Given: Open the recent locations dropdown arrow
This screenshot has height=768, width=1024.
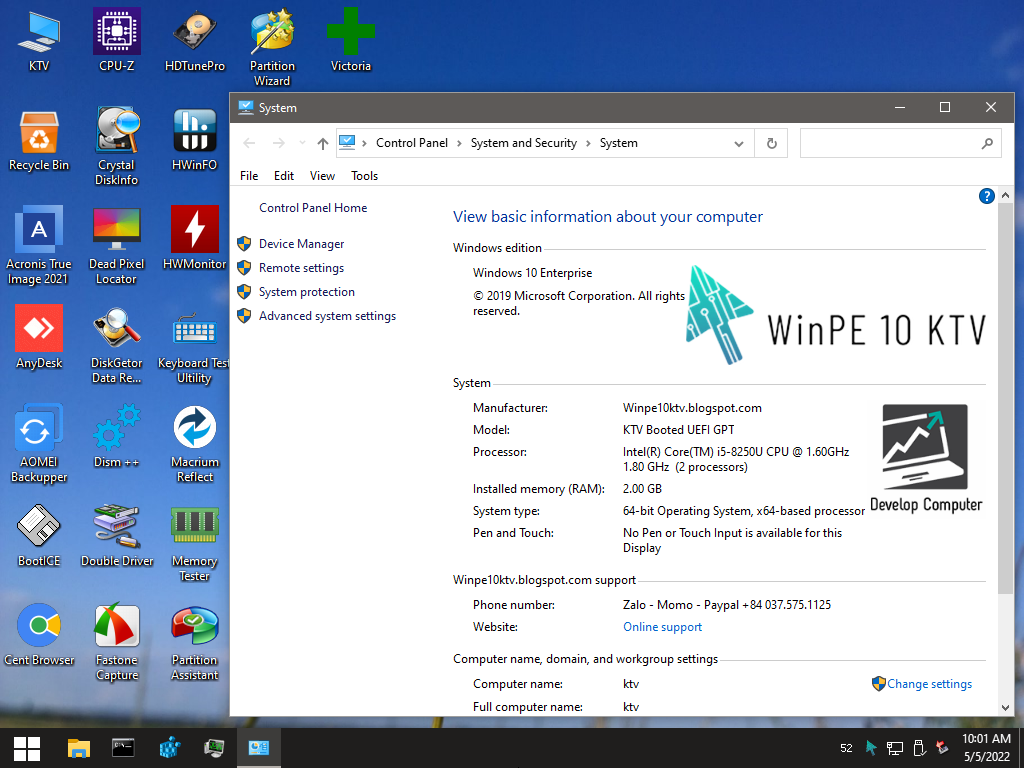Looking at the screenshot, I should pos(302,143).
